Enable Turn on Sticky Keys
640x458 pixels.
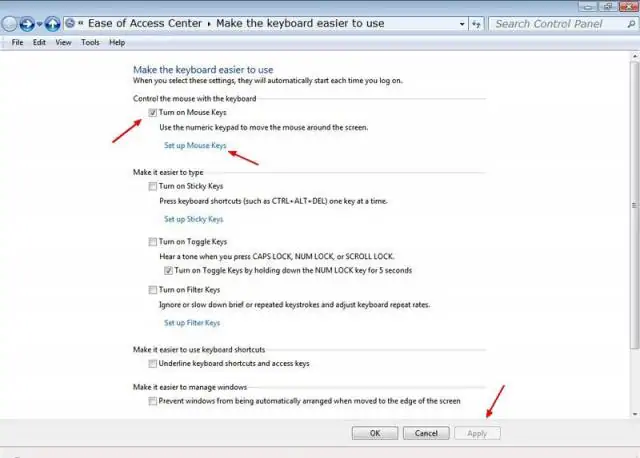click(x=153, y=187)
